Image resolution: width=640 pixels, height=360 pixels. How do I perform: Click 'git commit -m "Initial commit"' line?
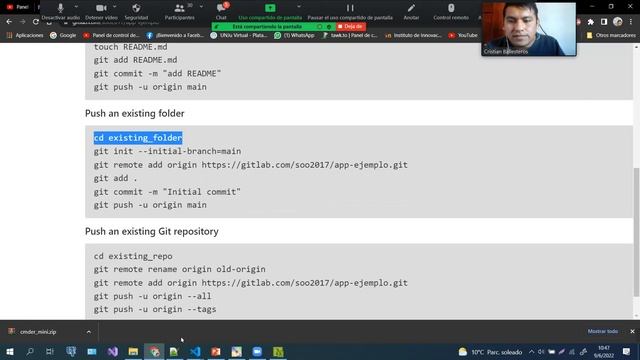(x=167, y=192)
